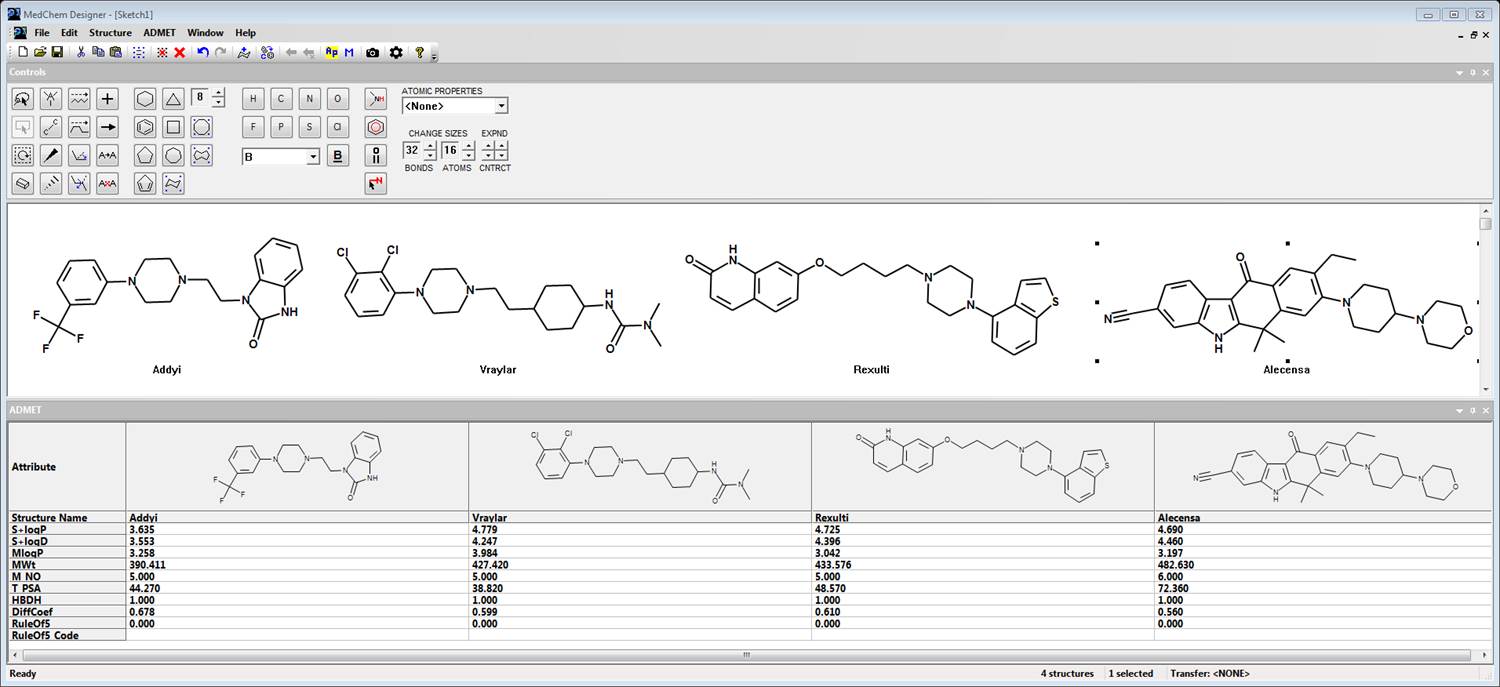1500x687 pixels.
Task: Click the ADMET horizontal scrollbar
Action: 747,654
